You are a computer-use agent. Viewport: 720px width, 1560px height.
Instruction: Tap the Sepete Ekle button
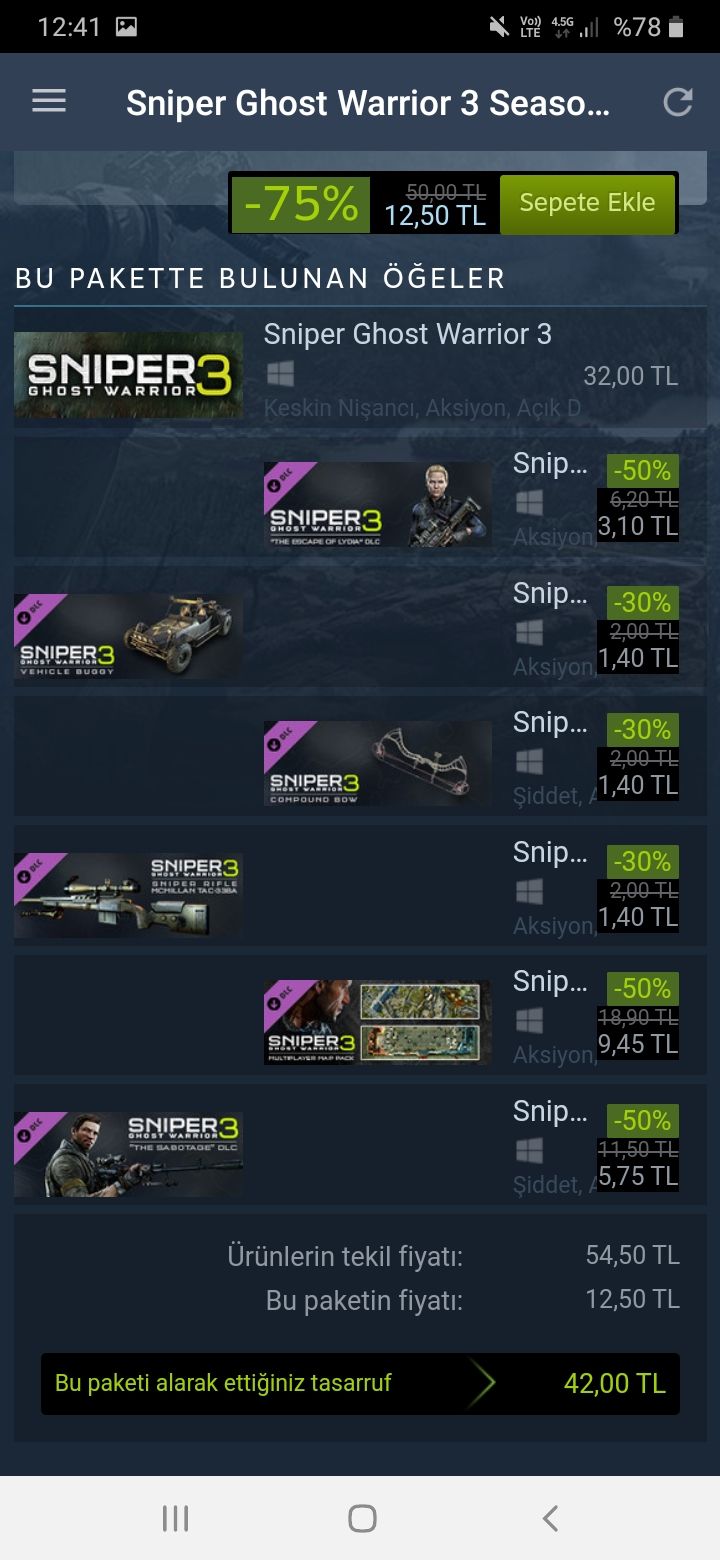pos(587,203)
